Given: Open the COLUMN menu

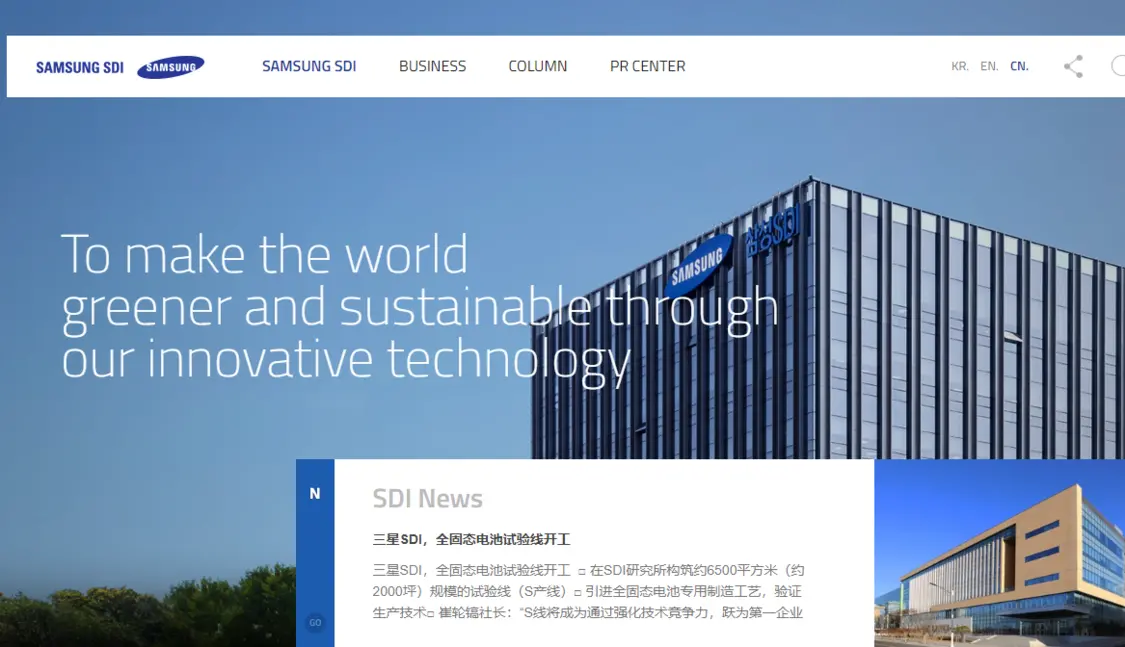Looking at the screenshot, I should 537,66.
